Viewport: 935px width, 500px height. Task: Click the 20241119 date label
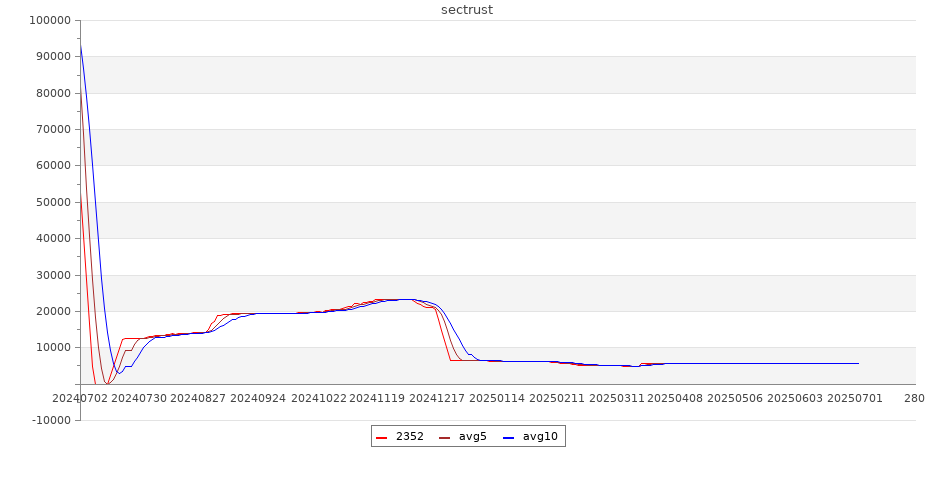(x=377, y=398)
